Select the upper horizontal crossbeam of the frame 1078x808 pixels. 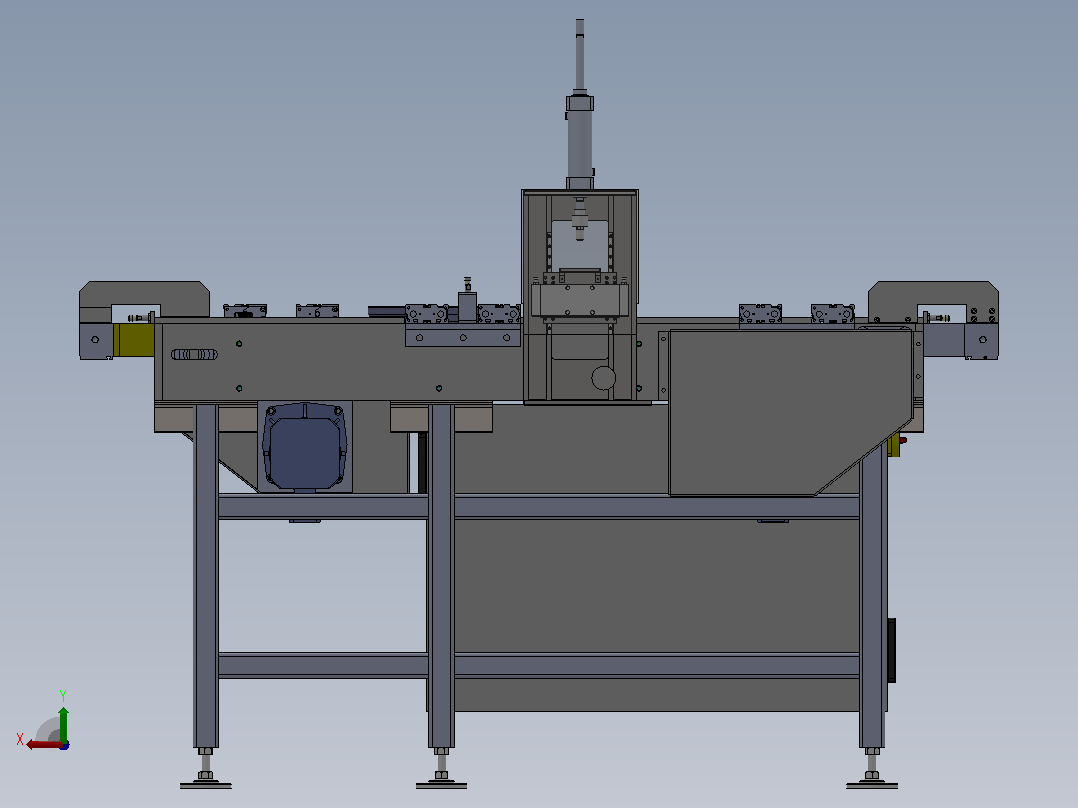(x=539, y=507)
